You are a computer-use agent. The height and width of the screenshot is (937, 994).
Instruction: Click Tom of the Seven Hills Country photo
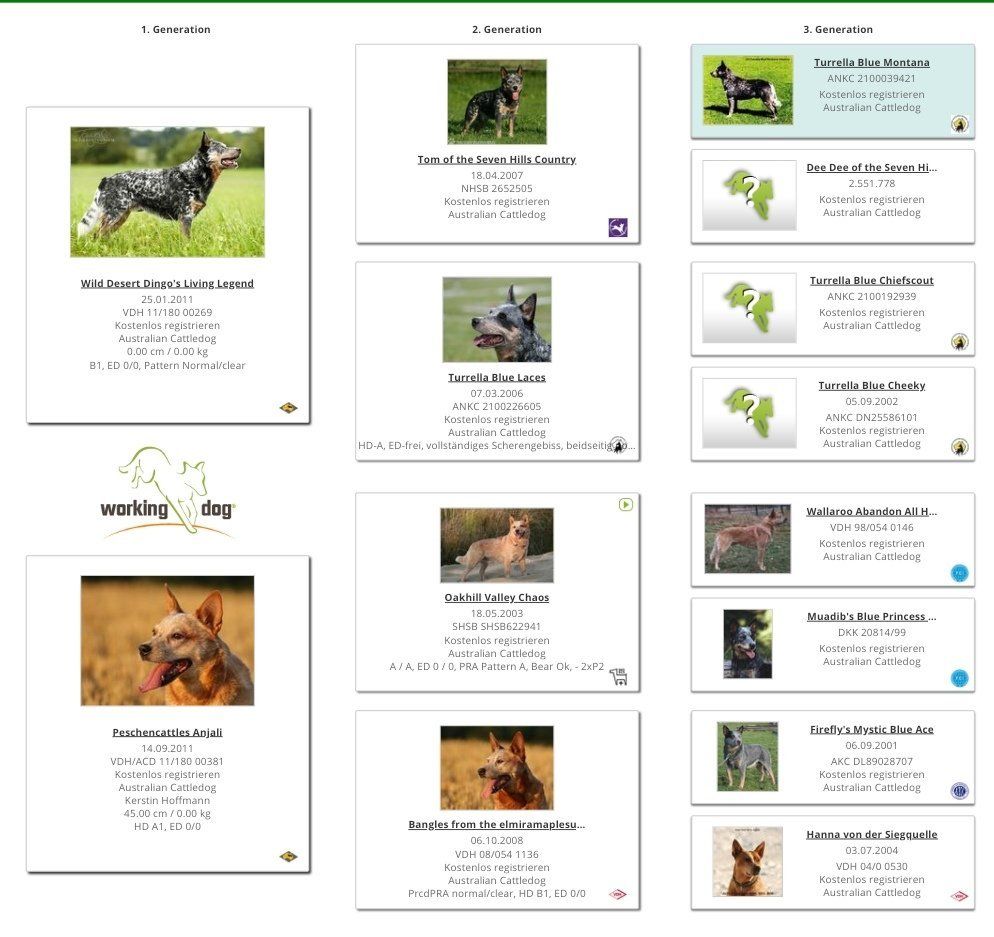(497, 102)
